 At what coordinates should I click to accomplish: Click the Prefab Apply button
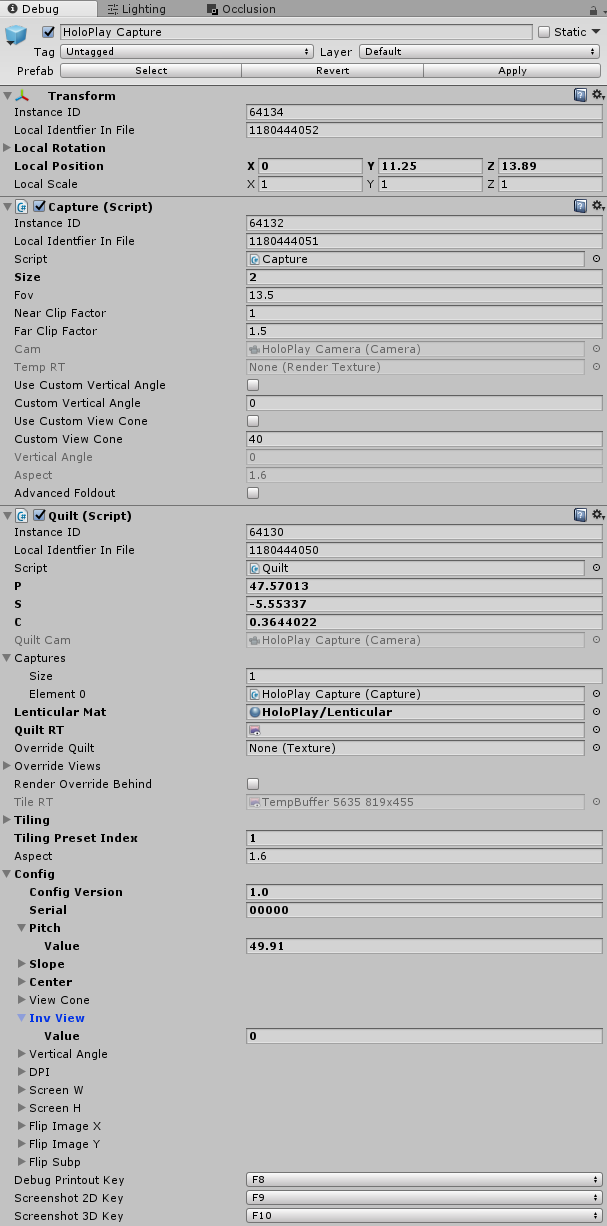coord(513,71)
